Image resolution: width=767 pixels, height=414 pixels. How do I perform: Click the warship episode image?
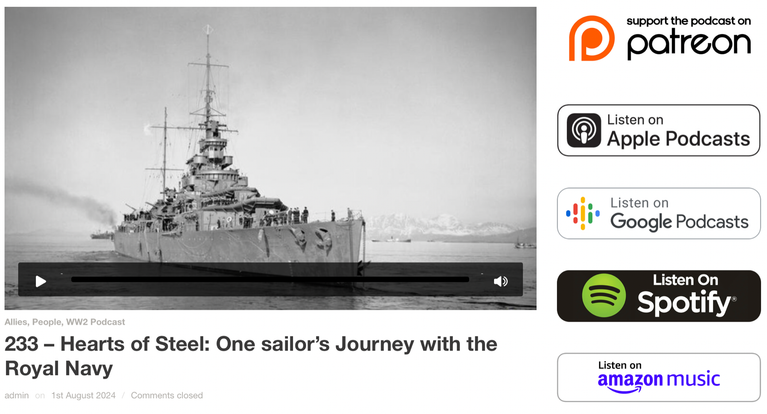[271, 137]
